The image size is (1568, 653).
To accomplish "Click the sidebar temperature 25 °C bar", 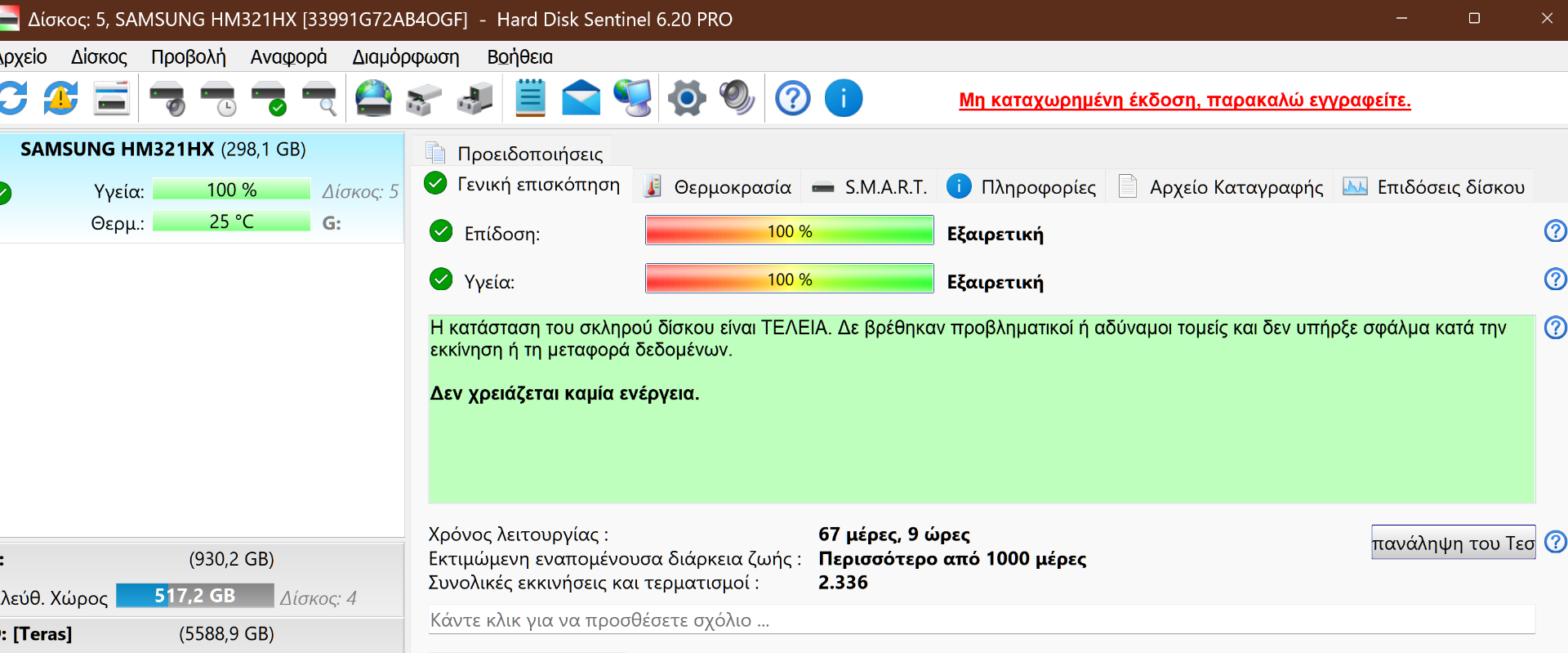I will 232,221.
